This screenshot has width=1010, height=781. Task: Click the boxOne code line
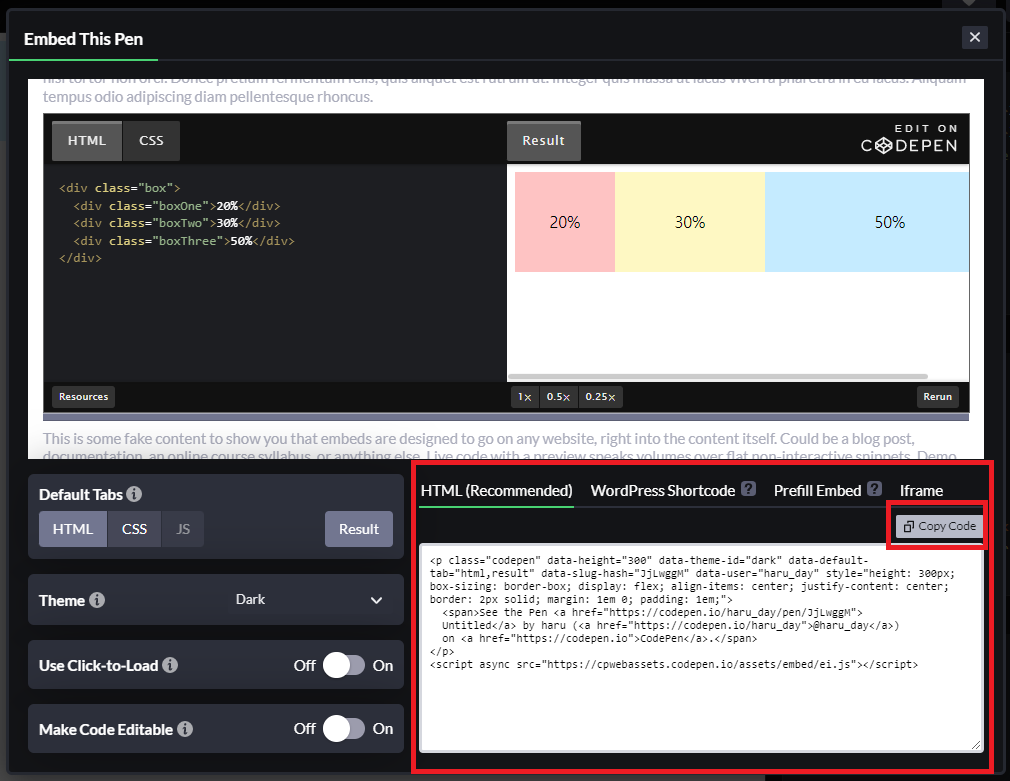coord(177,206)
